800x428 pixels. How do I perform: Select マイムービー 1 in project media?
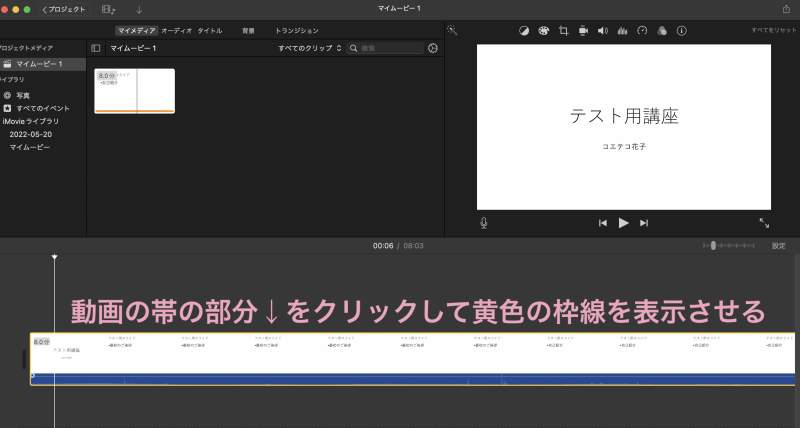[x=43, y=64]
